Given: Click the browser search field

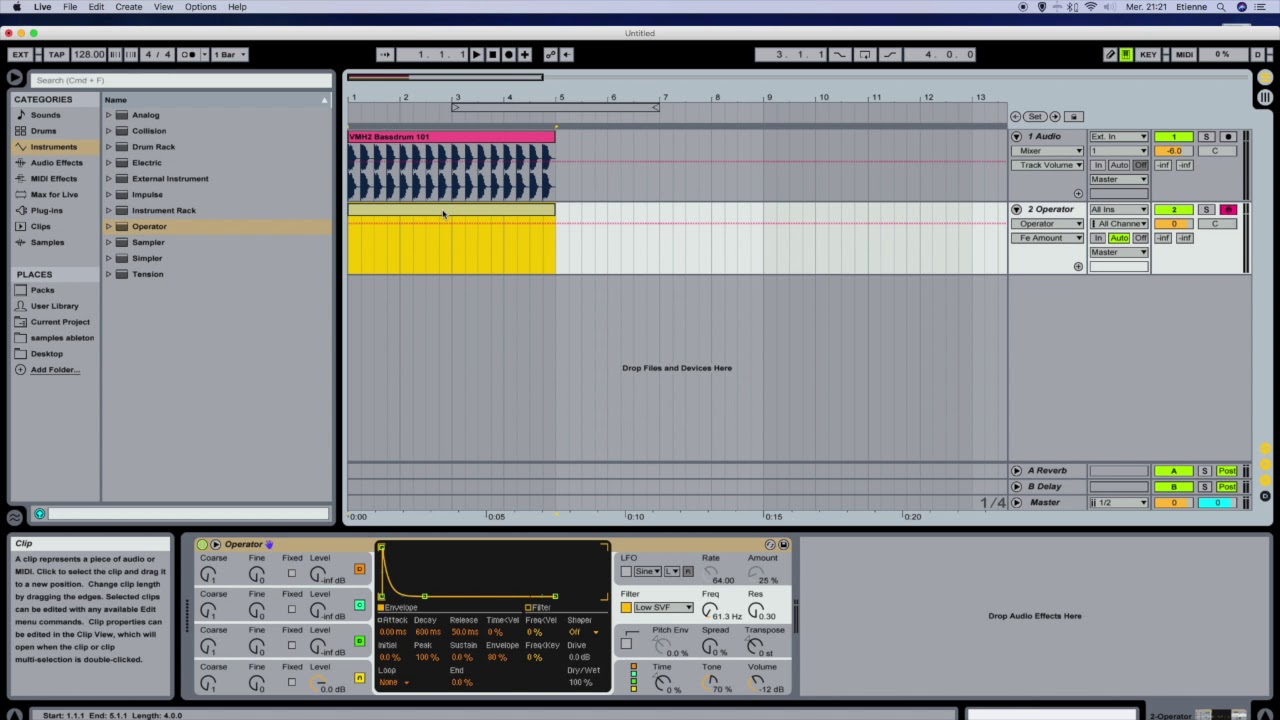Looking at the screenshot, I should tap(182, 80).
